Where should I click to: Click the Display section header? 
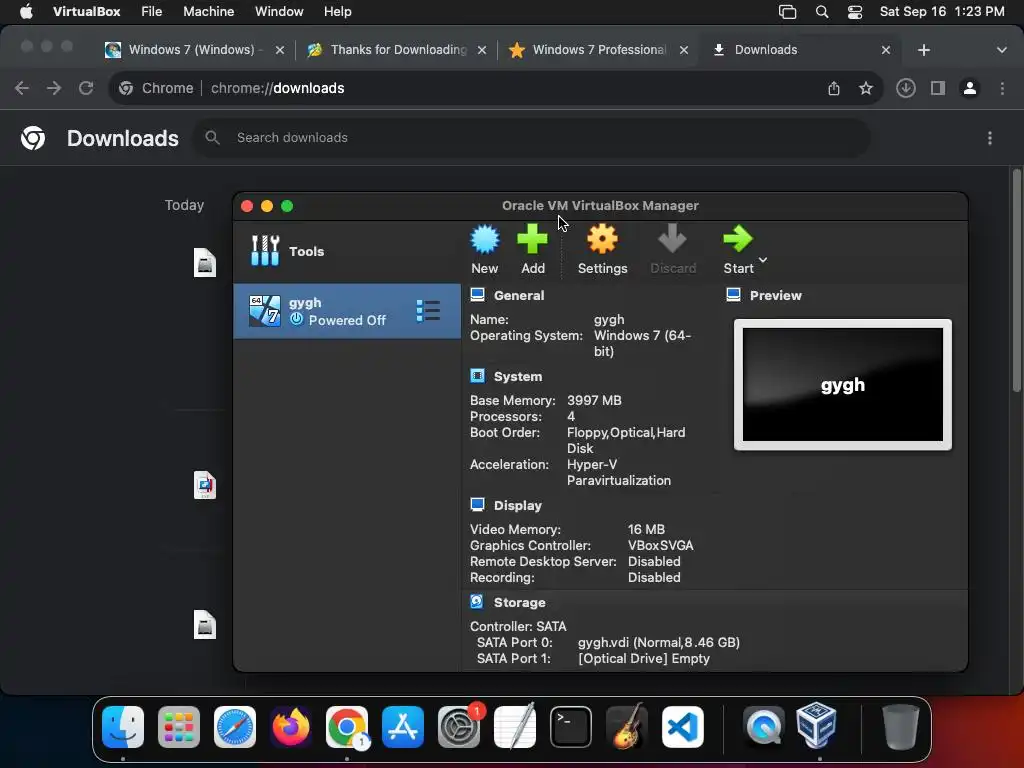[x=517, y=505]
